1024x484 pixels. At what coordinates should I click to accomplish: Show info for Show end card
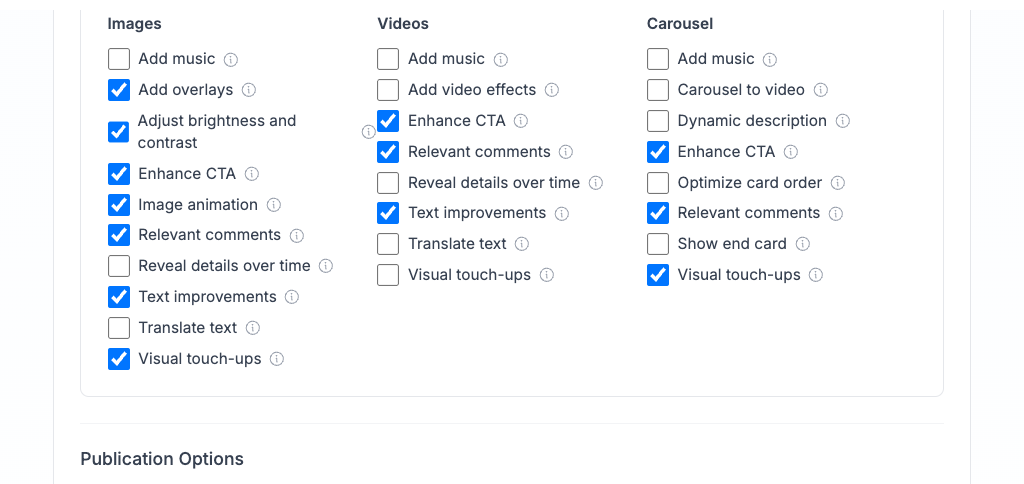click(x=803, y=244)
